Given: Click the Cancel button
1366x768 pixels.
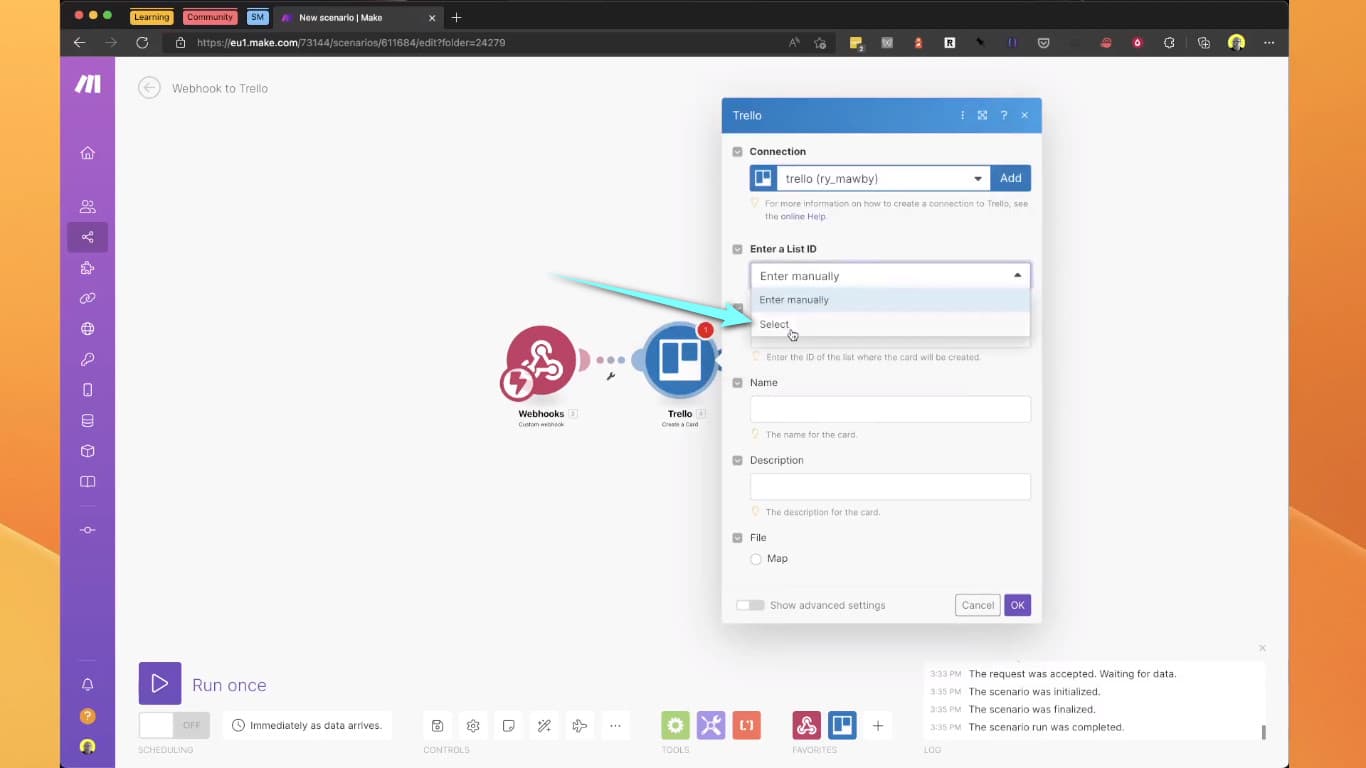Looking at the screenshot, I should pos(978,605).
